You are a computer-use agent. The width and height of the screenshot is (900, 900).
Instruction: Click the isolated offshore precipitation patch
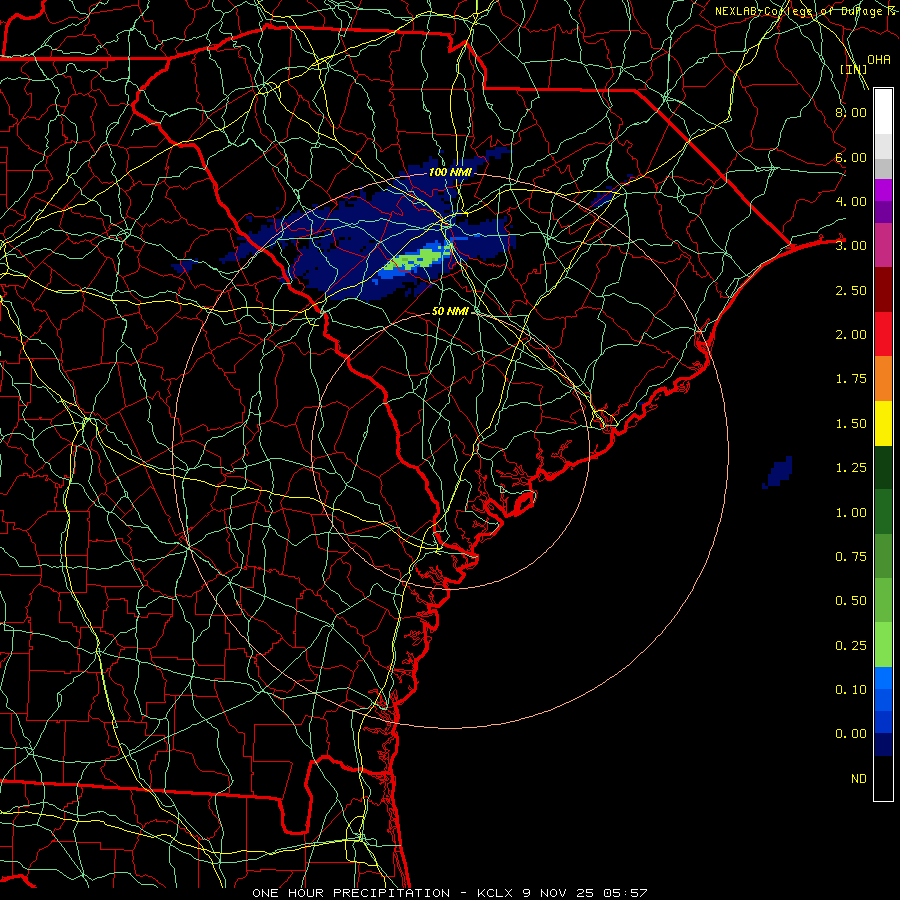click(x=778, y=473)
